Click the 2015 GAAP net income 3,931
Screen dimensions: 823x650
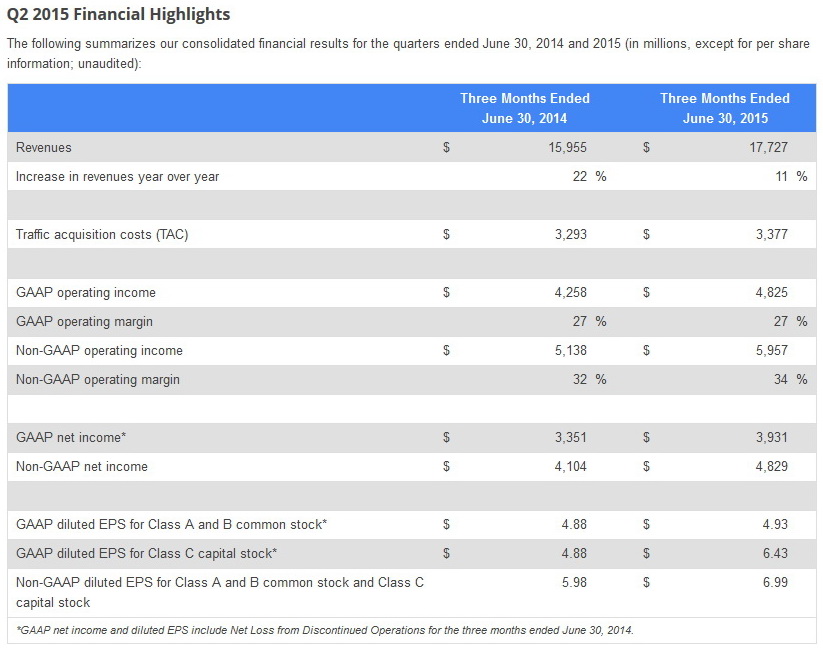[772, 437]
